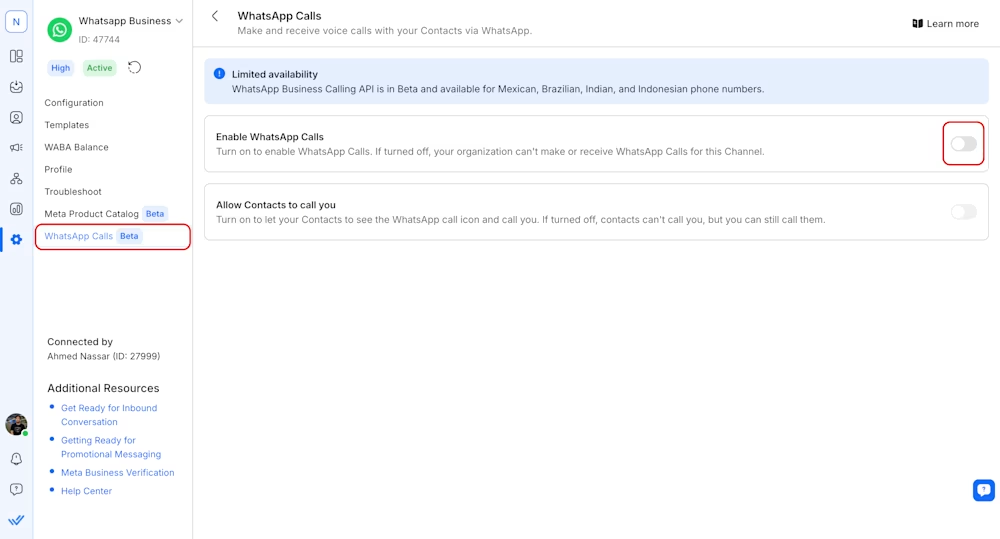1000x539 pixels.
Task: Open the notifications bell icon
Action: click(16, 459)
